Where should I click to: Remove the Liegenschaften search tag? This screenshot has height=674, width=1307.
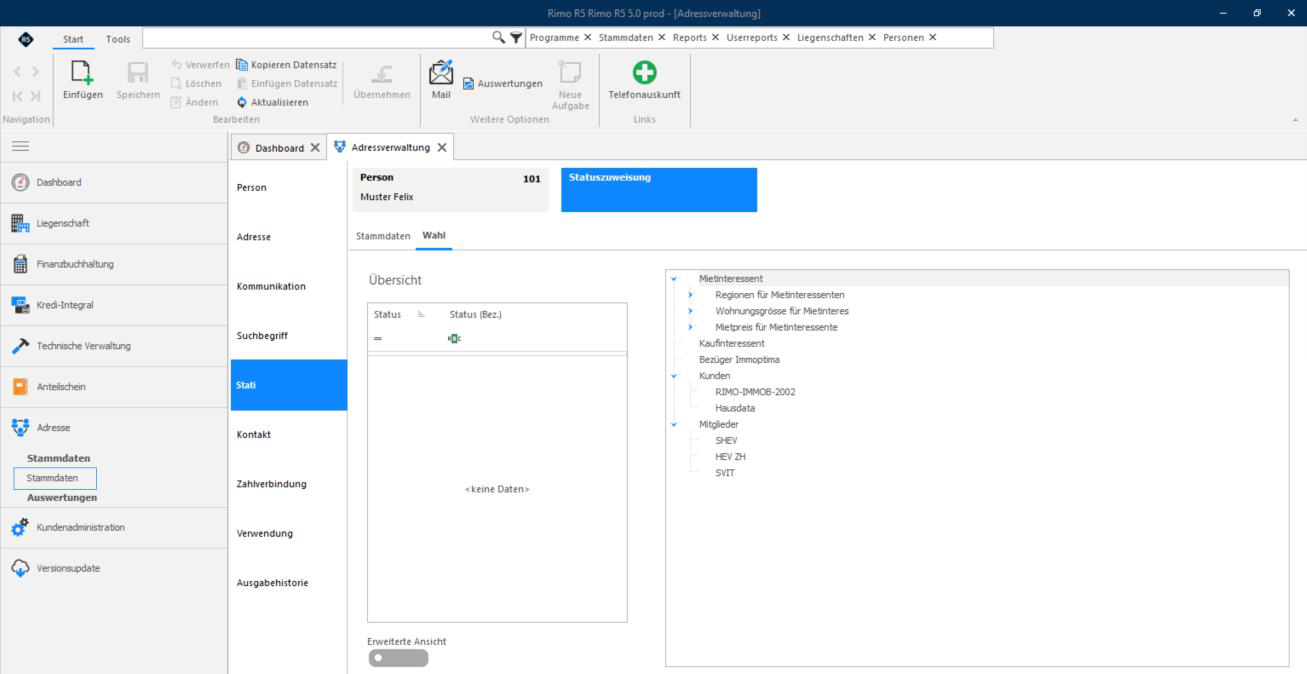coord(872,38)
